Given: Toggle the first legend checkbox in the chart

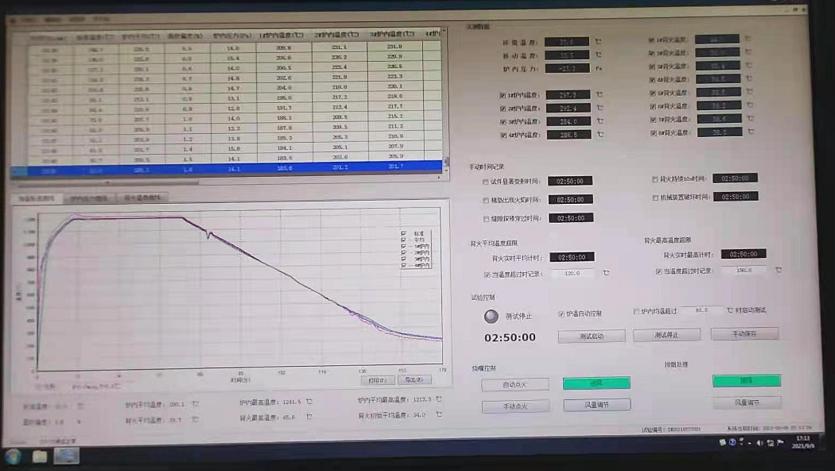Looking at the screenshot, I should (403, 232).
